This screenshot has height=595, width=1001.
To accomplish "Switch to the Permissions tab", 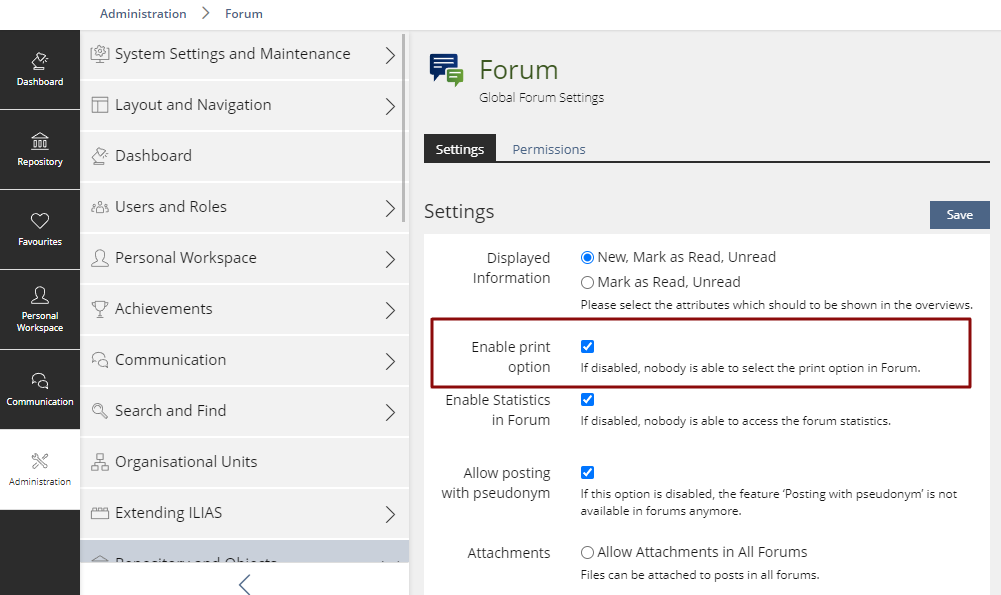I will click(549, 149).
